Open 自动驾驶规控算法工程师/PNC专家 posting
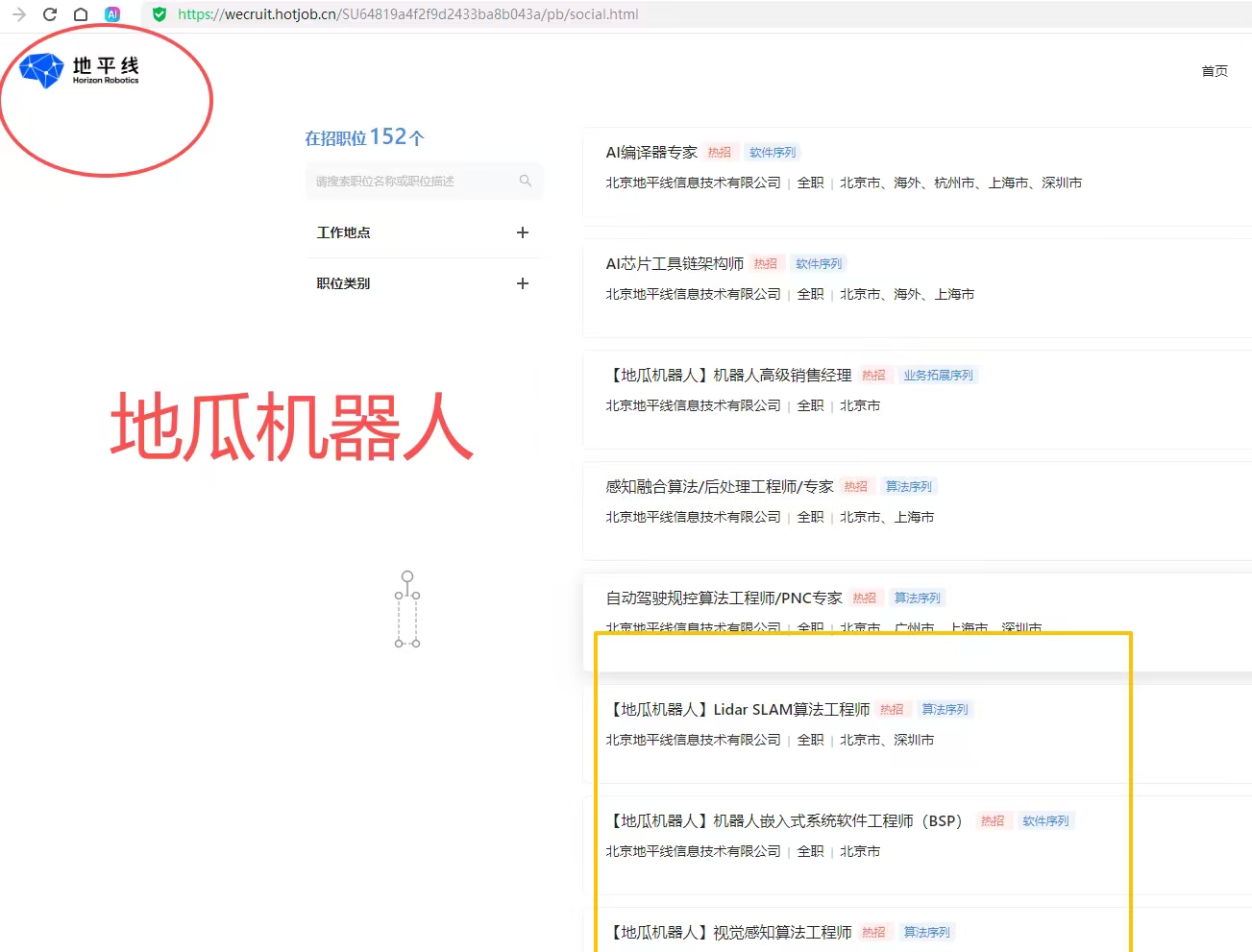Screen dimensions: 1252x952 point(724,598)
